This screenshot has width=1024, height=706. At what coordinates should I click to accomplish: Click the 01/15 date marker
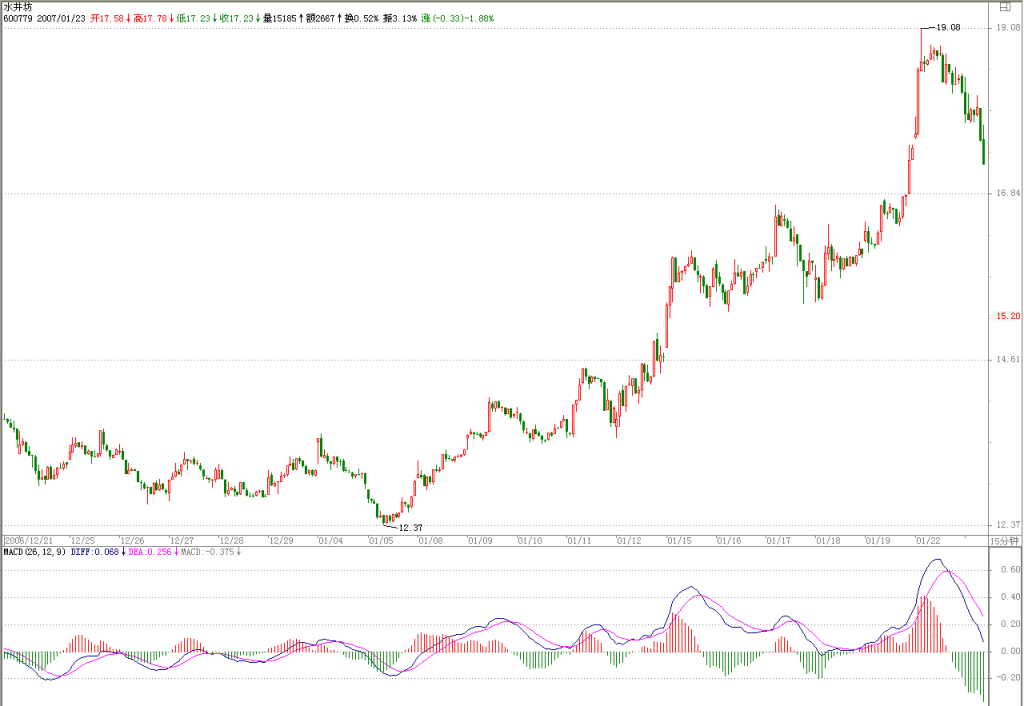[x=679, y=541]
